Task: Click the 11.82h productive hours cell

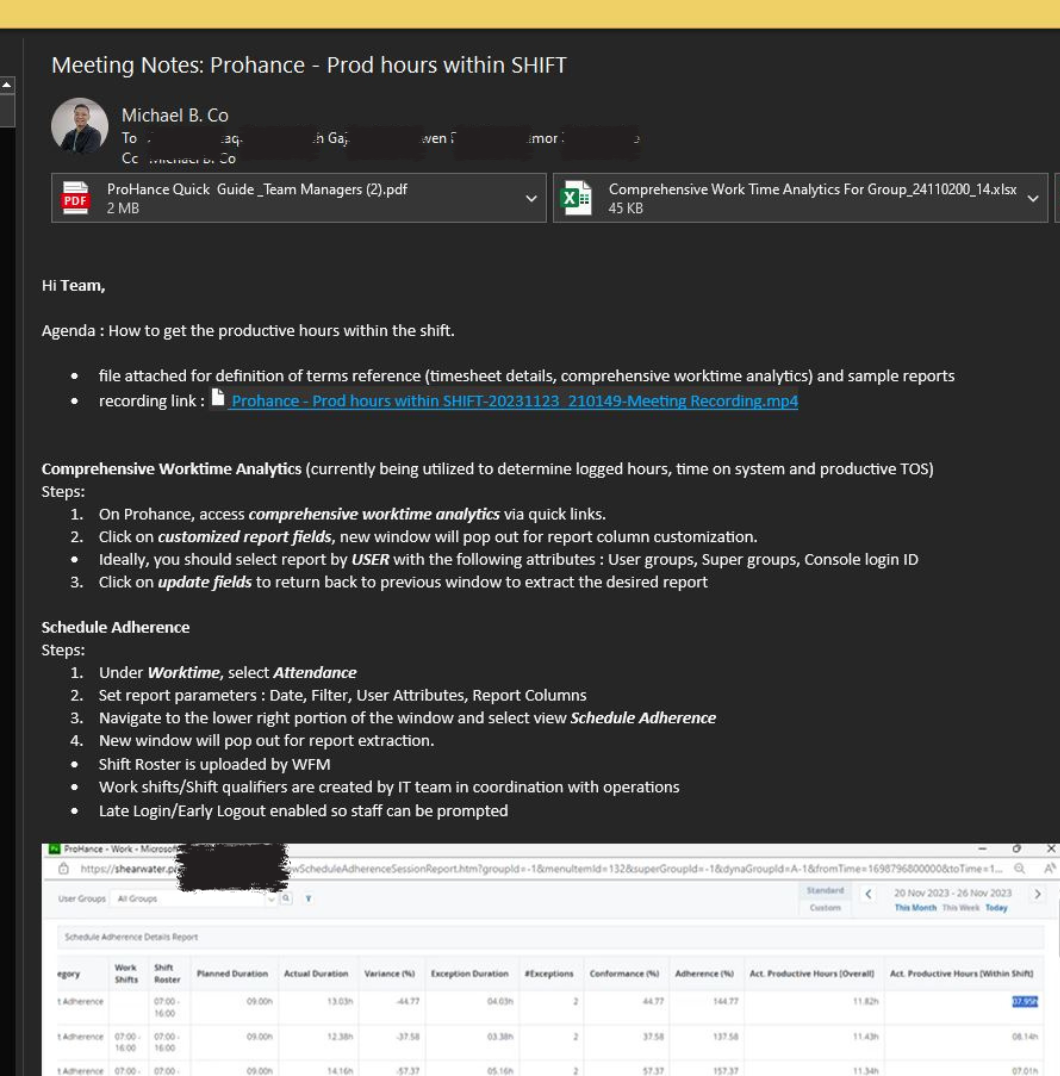Action: (866, 1002)
